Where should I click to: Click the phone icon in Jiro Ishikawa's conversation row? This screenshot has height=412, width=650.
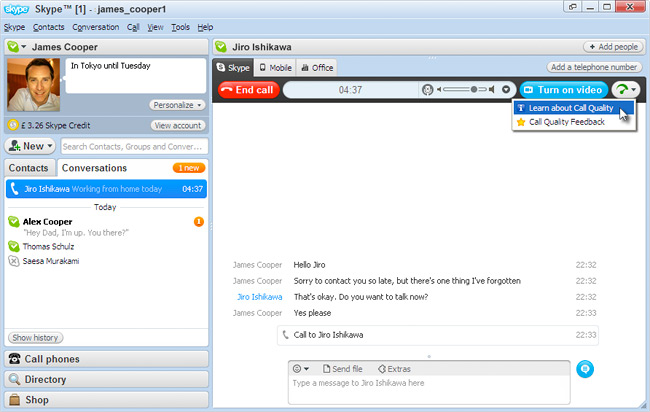[x=15, y=189]
